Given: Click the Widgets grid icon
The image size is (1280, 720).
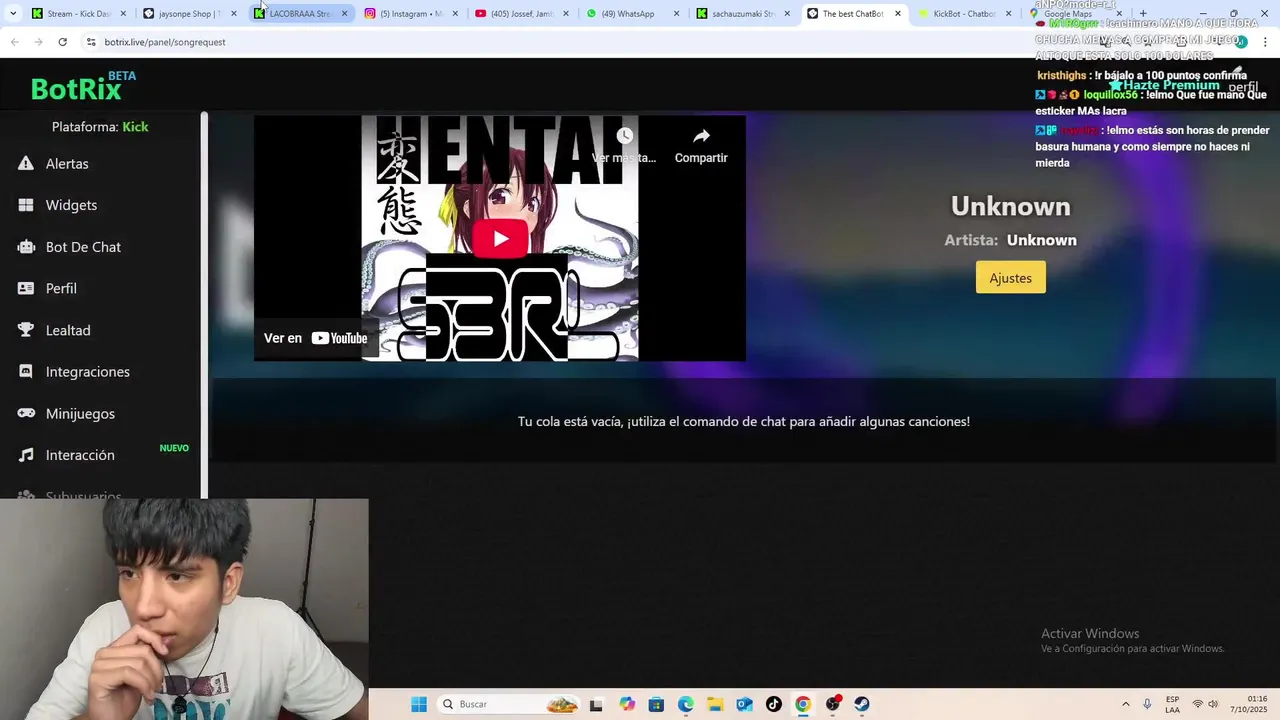Looking at the screenshot, I should [26, 205].
